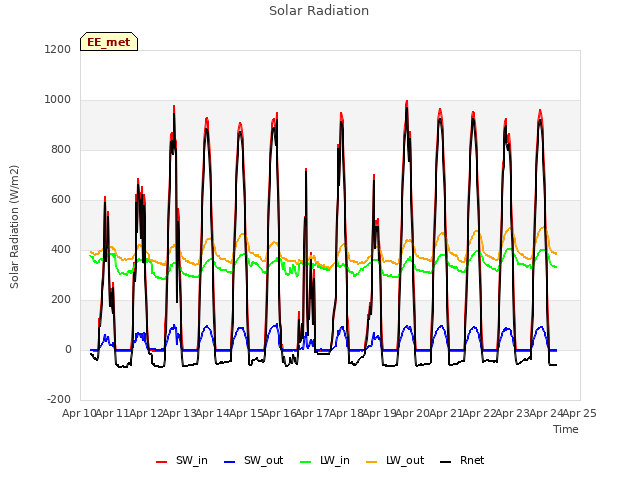Click the SW_in legend entry
Screen dimensions: 640x480
(182, 460)
